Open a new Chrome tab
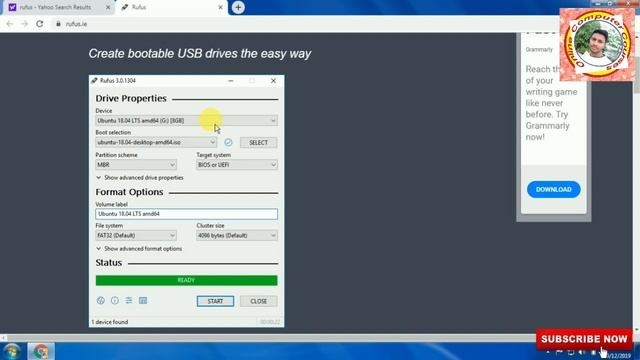 [x=238, y=7]
